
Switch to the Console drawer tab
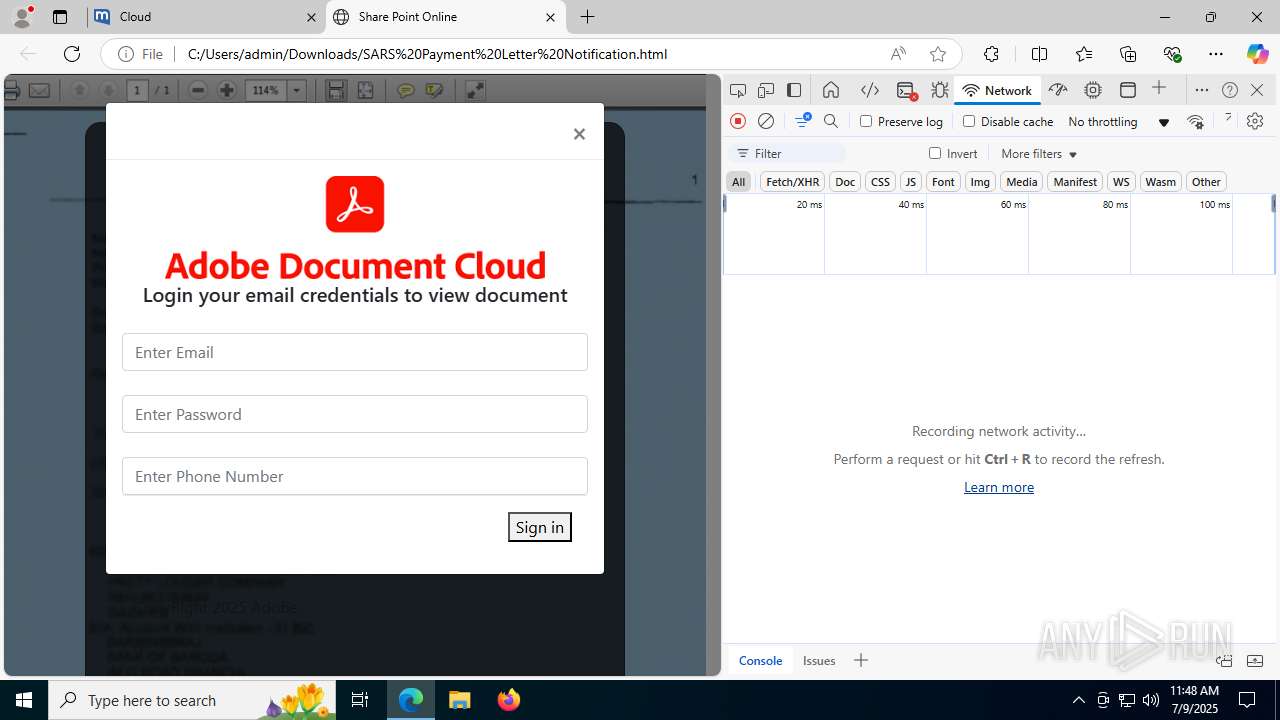coord(760,660)
